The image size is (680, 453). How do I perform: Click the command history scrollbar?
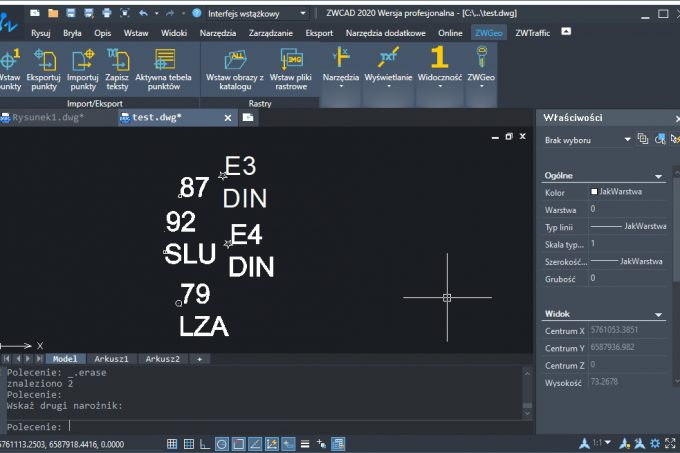pos(527,394)
